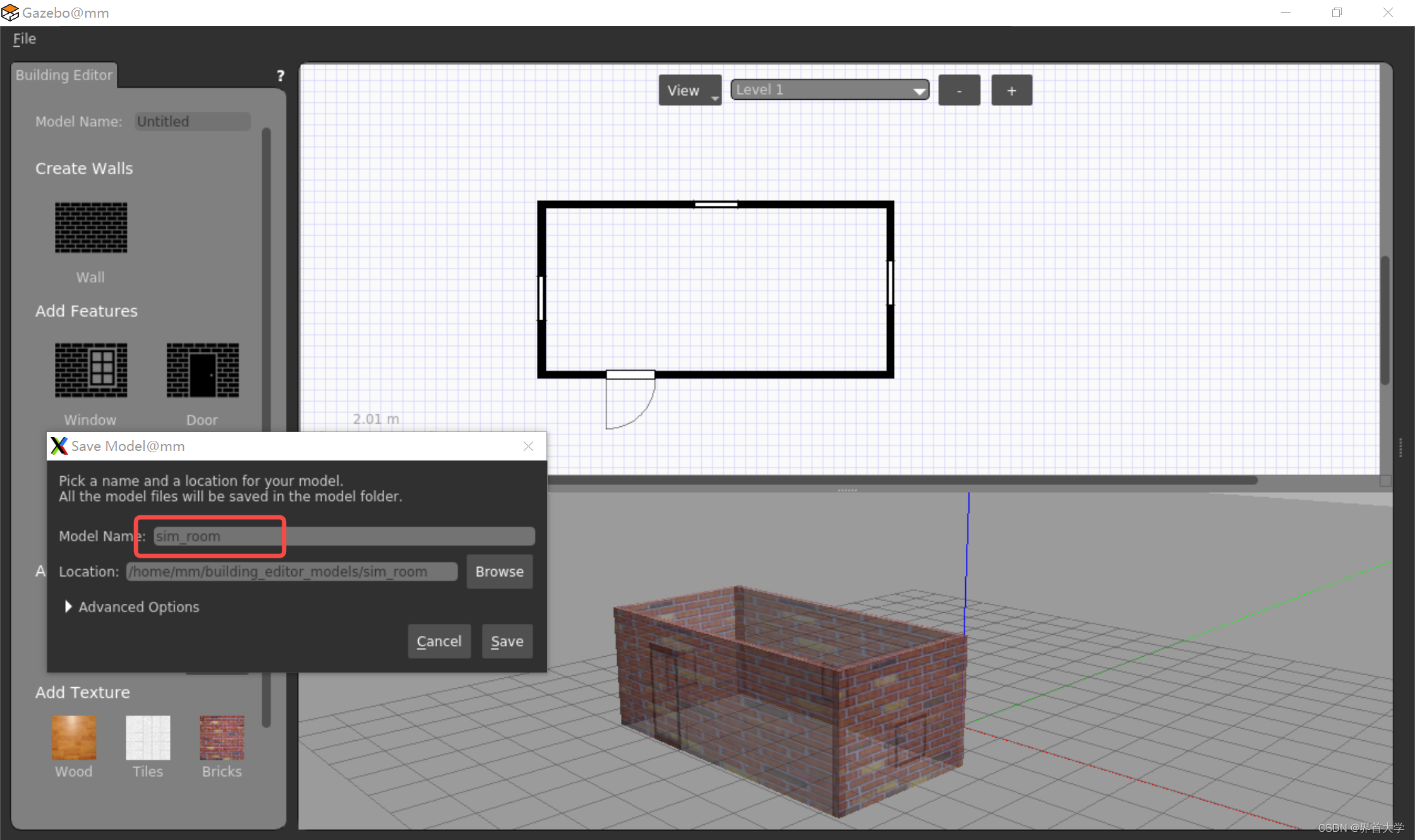Select the Building Editor tab

pos(64,75)
